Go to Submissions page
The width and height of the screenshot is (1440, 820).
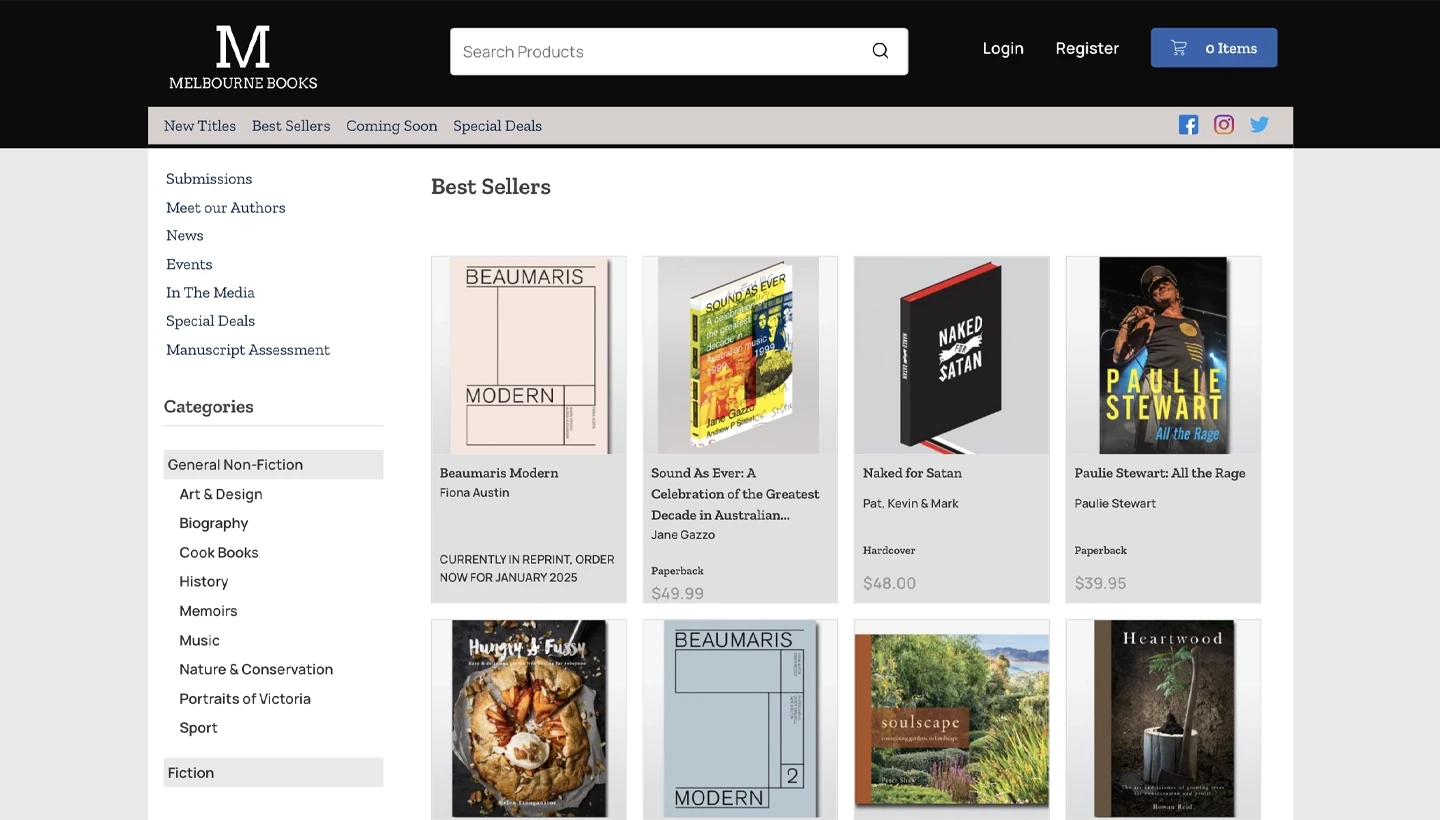coord(209,179)
